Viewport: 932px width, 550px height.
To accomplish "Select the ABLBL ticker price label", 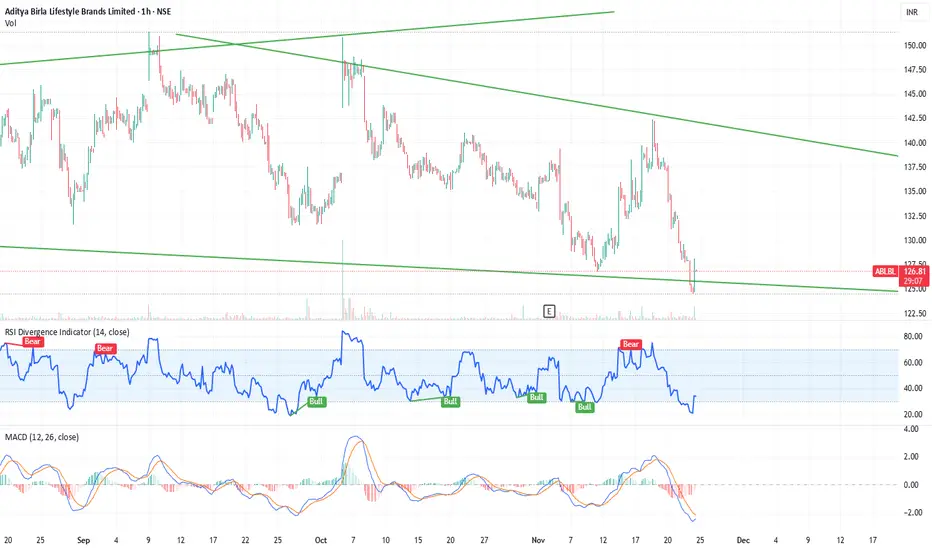I will pos(884,271).
